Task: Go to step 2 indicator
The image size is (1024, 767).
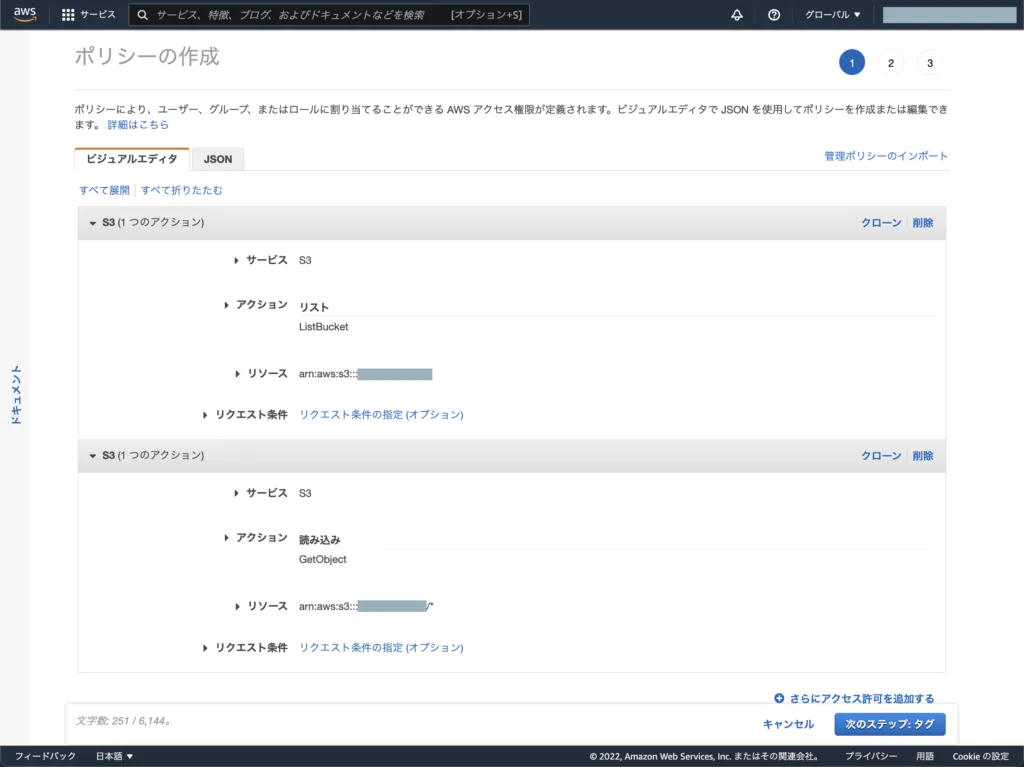Action: 891,63
